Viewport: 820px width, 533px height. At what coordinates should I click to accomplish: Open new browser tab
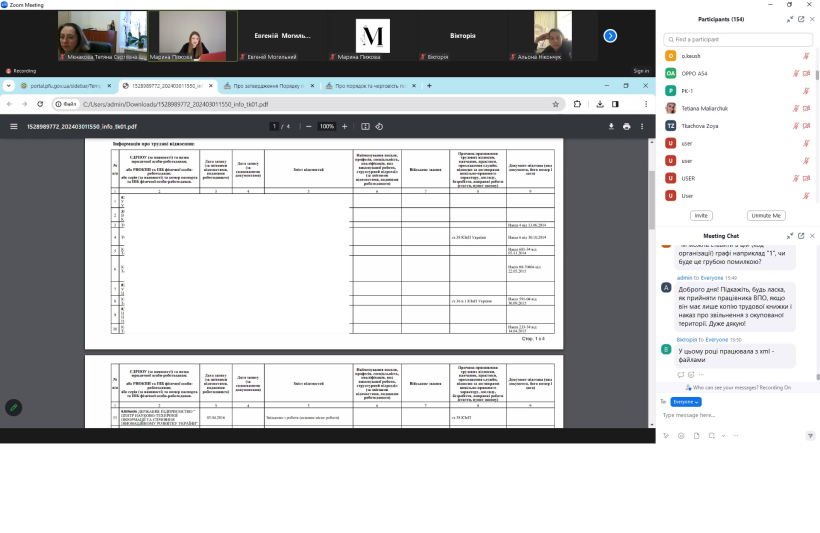point(429,86)
